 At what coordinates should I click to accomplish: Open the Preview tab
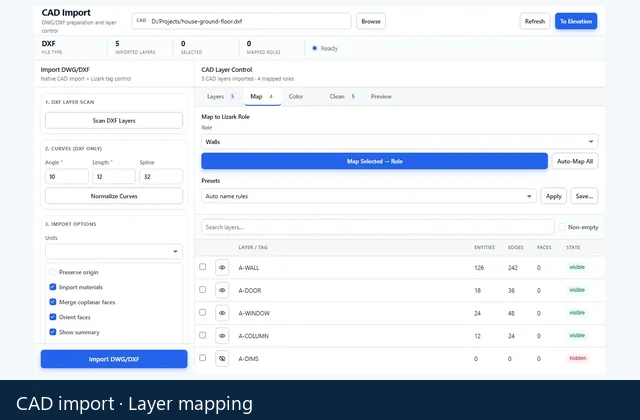click(381, 97)
